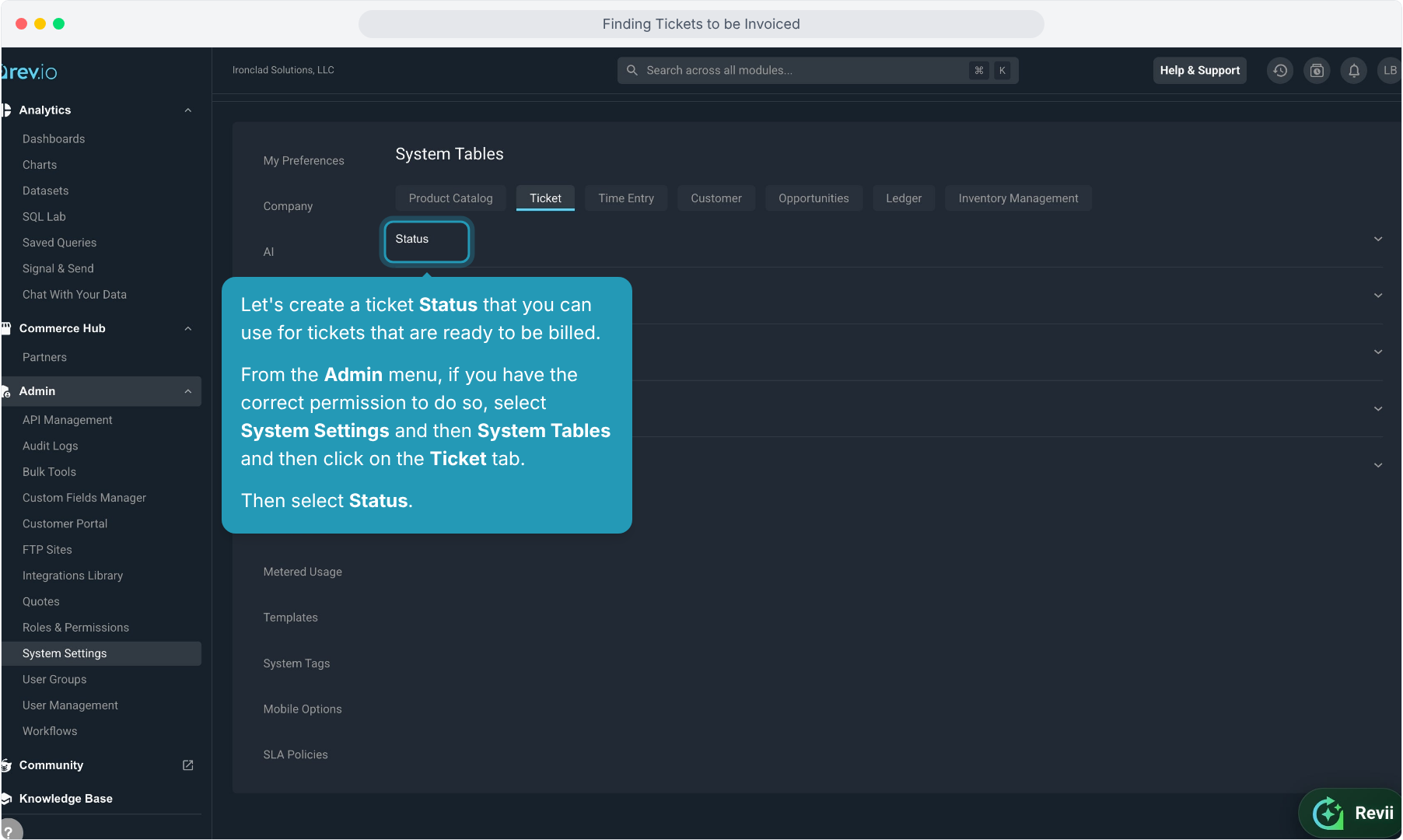Viewport: 1403px width, 840px height.
Task: Open Community external link icon
Action: point(187,765)
